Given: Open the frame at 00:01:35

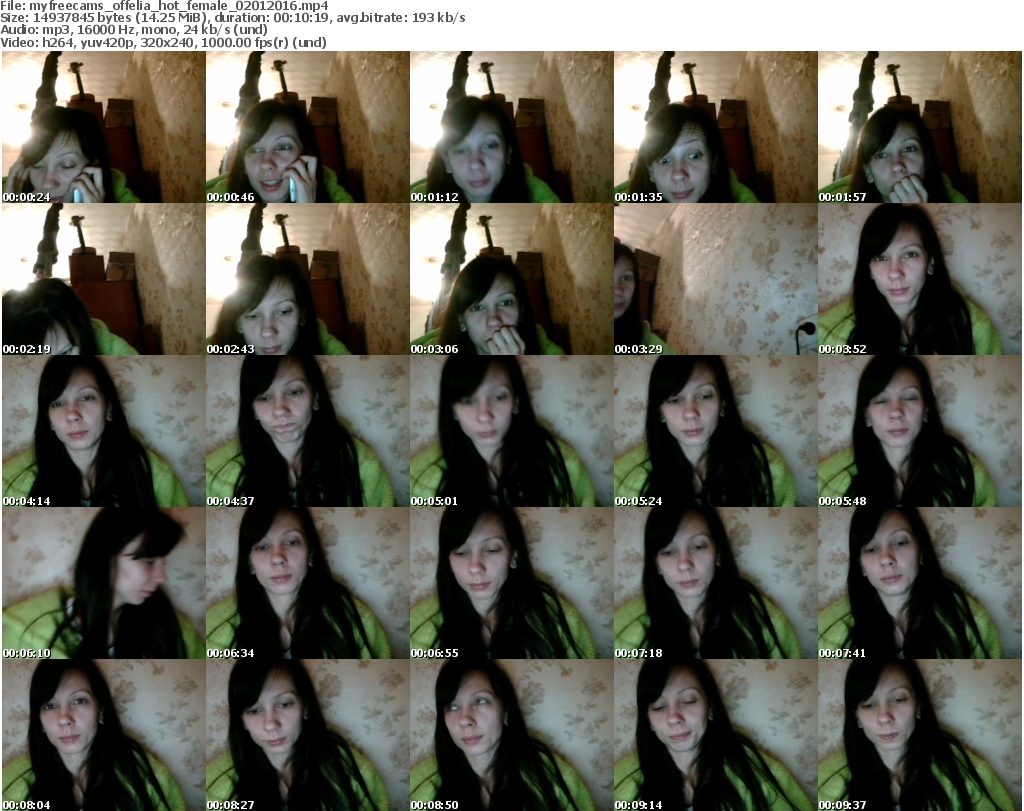Looking at the screenshot, I should tap(716, 127).
